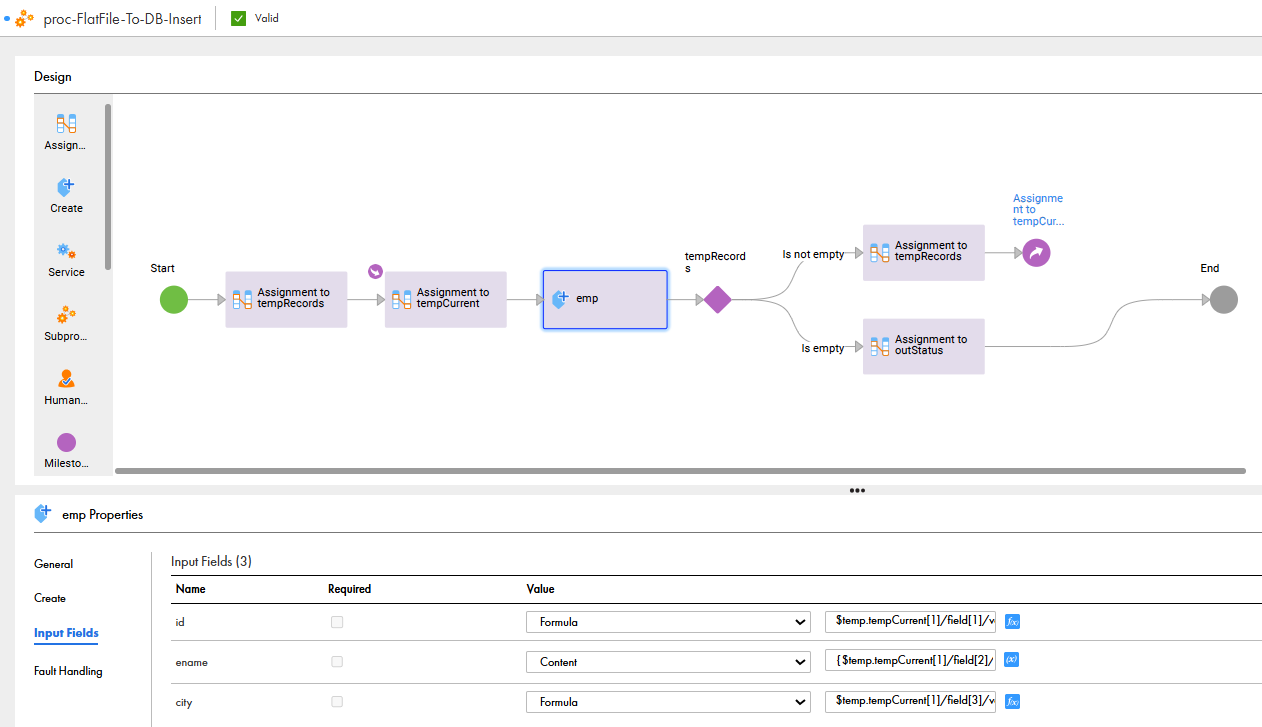Select the Human Task icon in palette
Viewport: 1262px width, 727px height.
(x=66, y=379)
